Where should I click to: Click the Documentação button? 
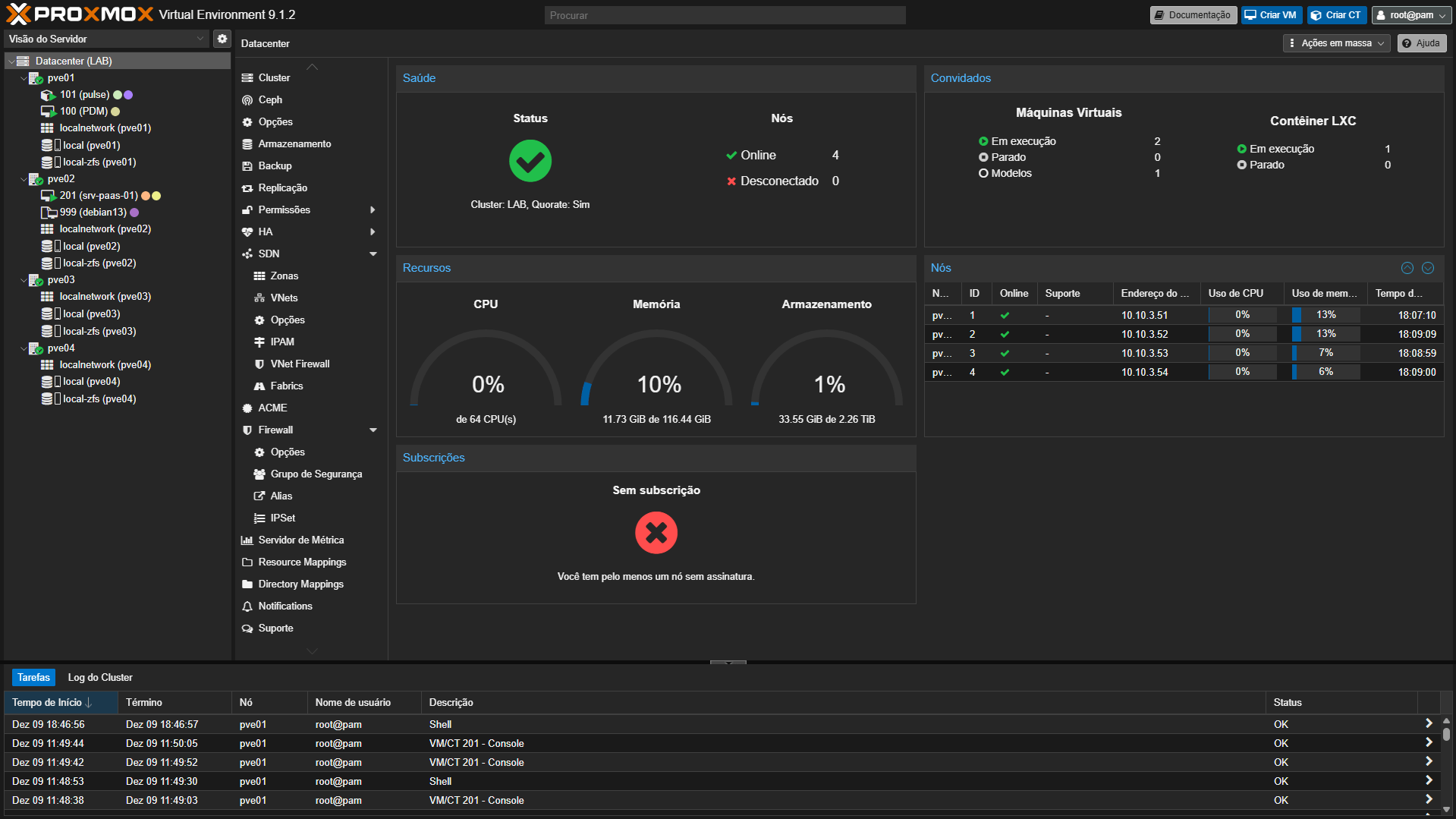pos(1193,15)
